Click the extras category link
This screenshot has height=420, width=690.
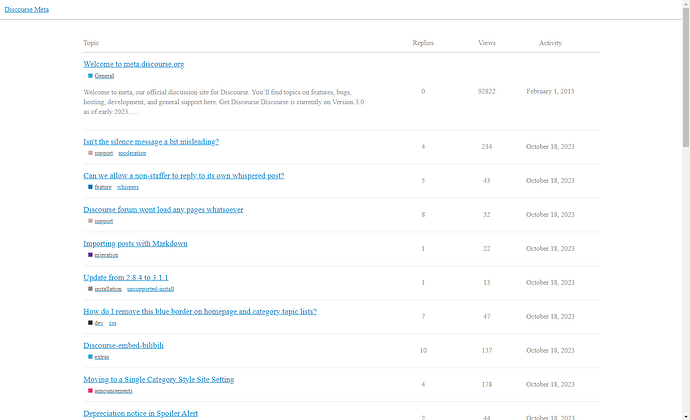click(102, 357)
